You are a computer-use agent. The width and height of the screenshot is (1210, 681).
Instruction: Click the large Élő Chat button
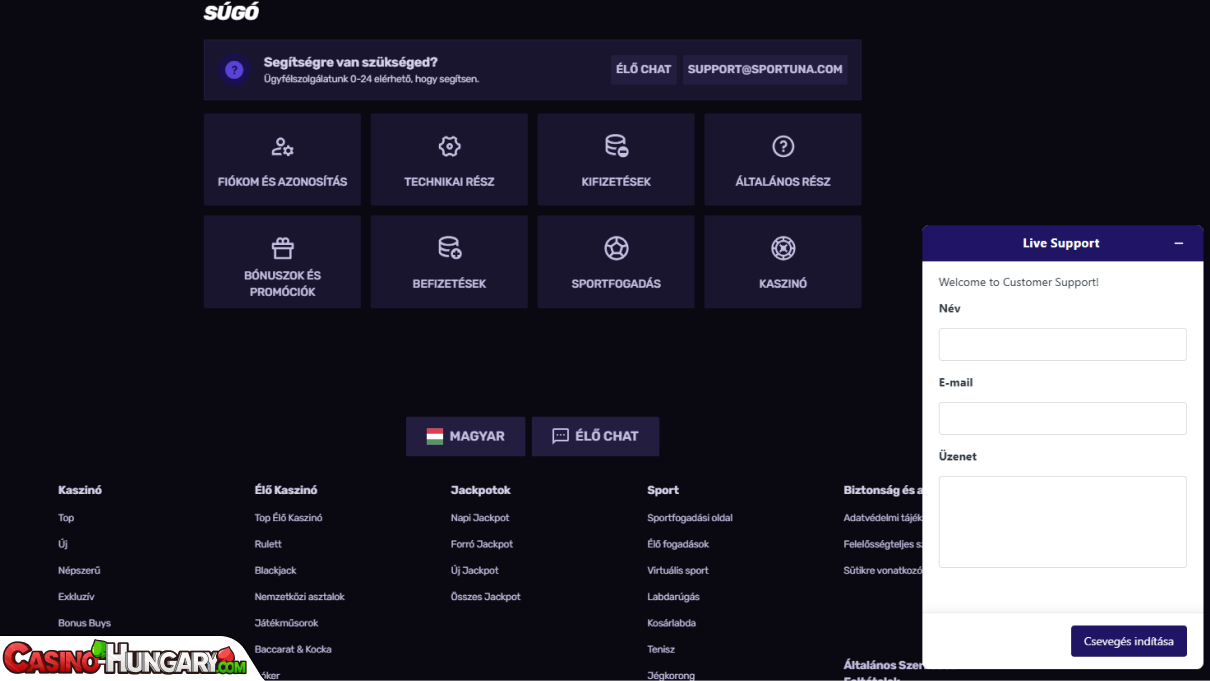click(595, 436)
